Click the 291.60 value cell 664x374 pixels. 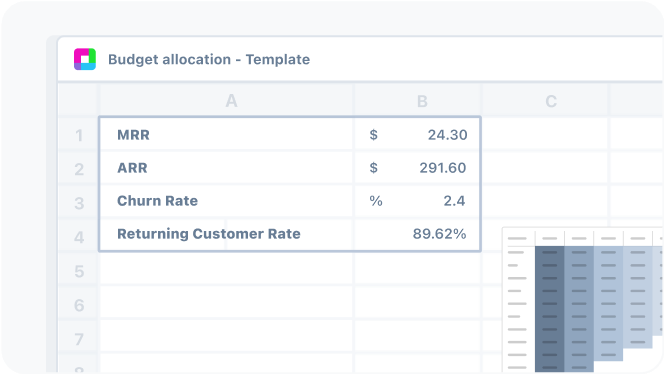coord(417,168)
